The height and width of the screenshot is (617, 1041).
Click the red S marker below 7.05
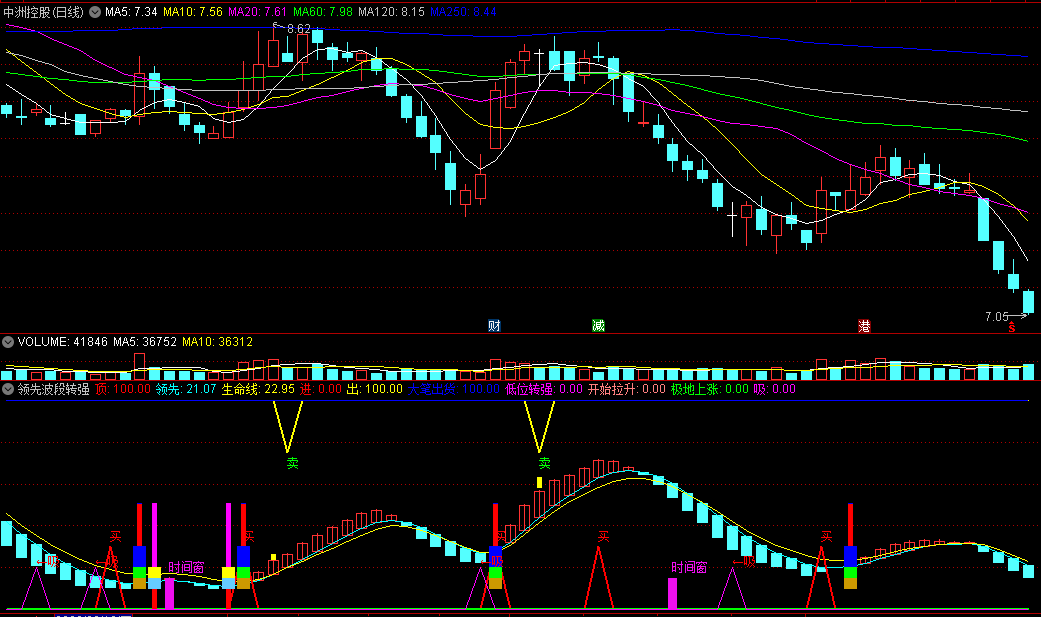[x=1012, y=327]
